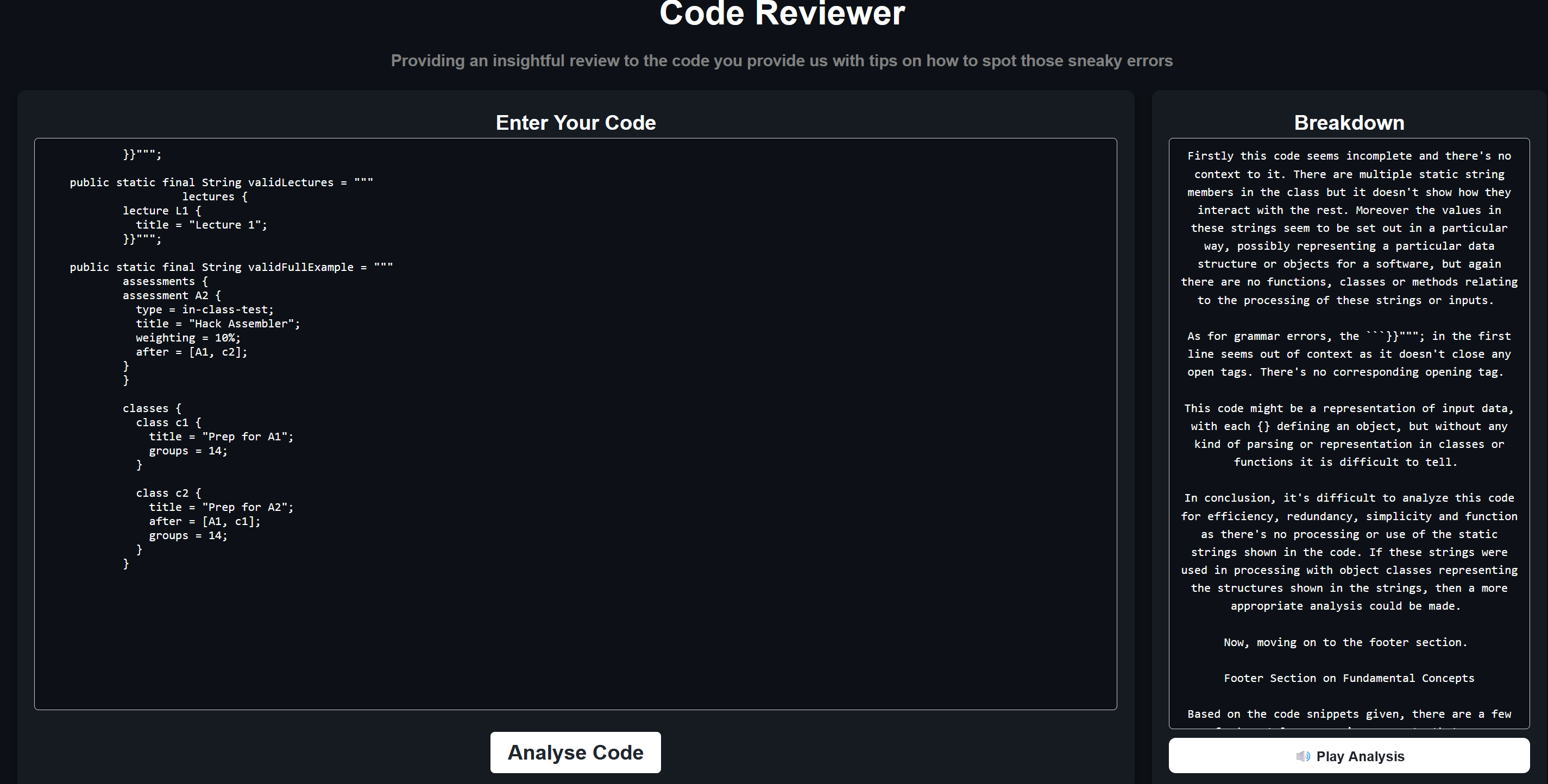Click the validLectures declaration line in code
Viewport: 1548px width, 784px height.
pos(221,182)
